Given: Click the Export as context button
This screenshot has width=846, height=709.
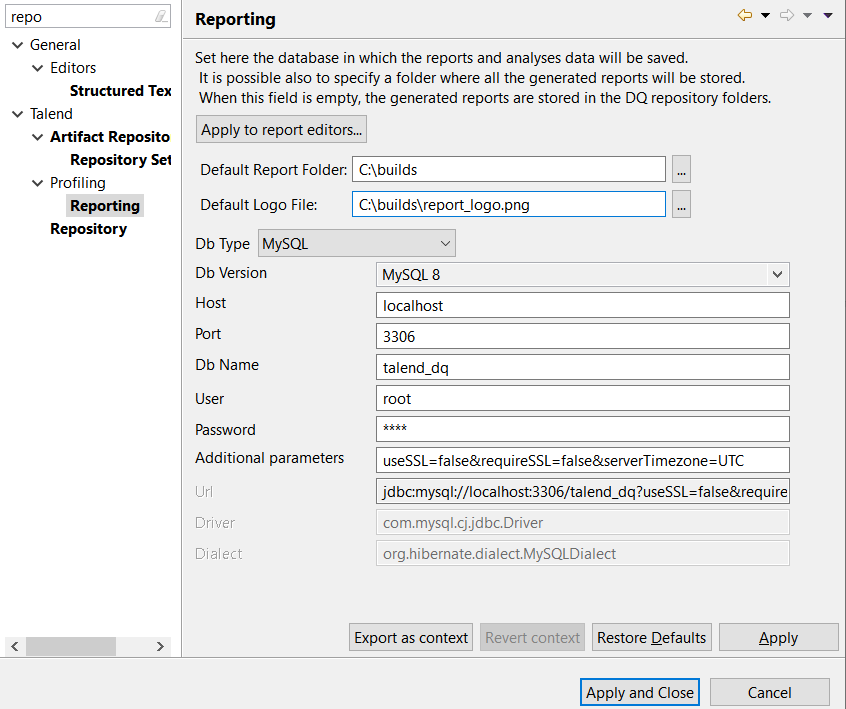Looking at the screenshot, I should 410,637.
